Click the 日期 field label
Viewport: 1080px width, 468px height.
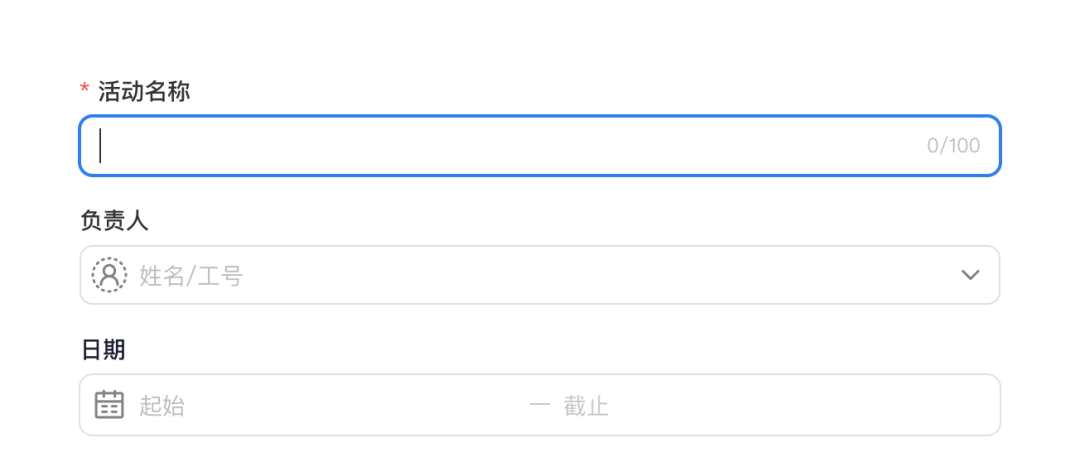tap(103, 350)
